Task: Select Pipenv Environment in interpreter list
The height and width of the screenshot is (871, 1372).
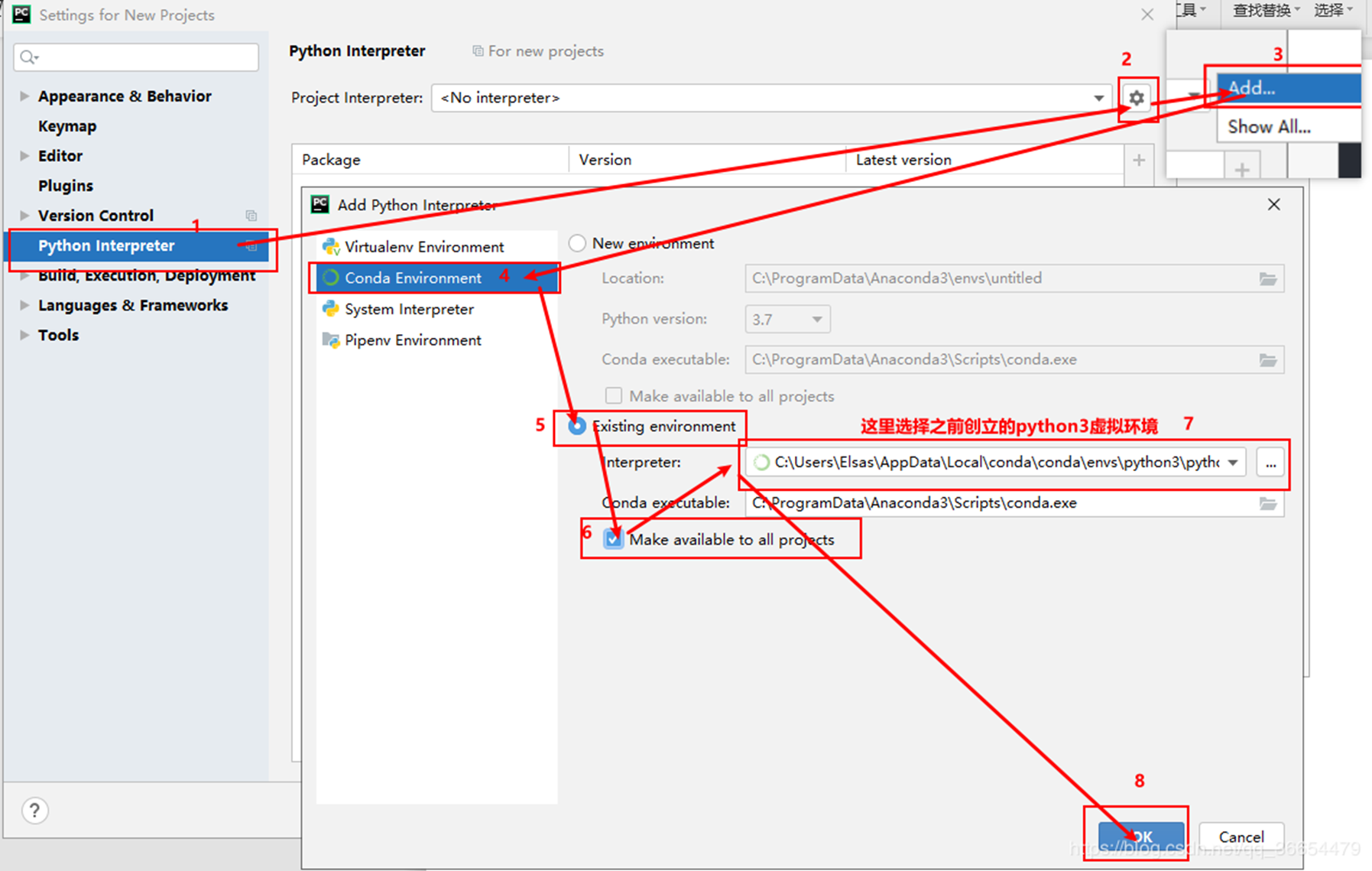Action: [436, 340]
